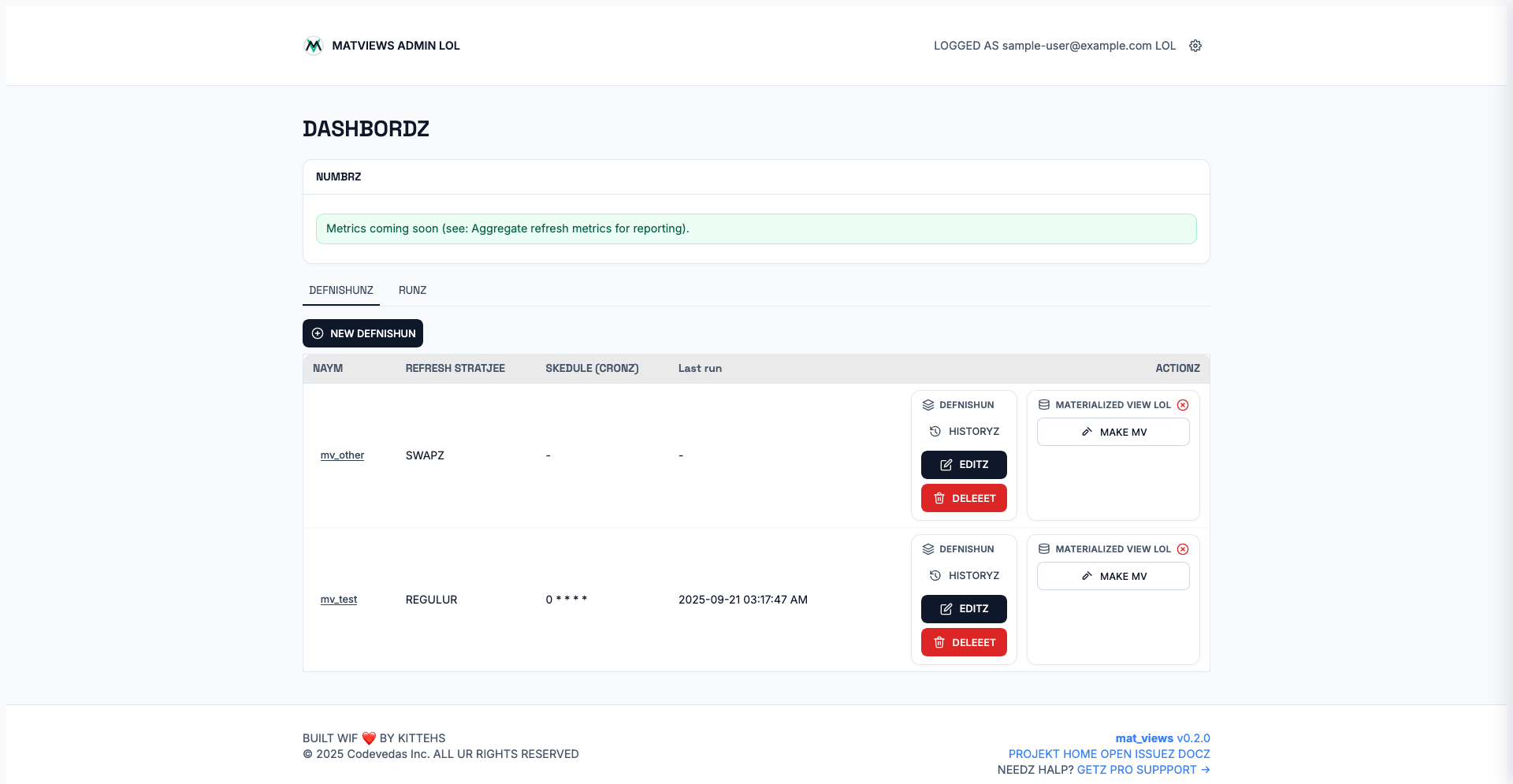1513x784 pixels.
Task: Click the history clock icon for mv_test
Action: tap(935, 576)
